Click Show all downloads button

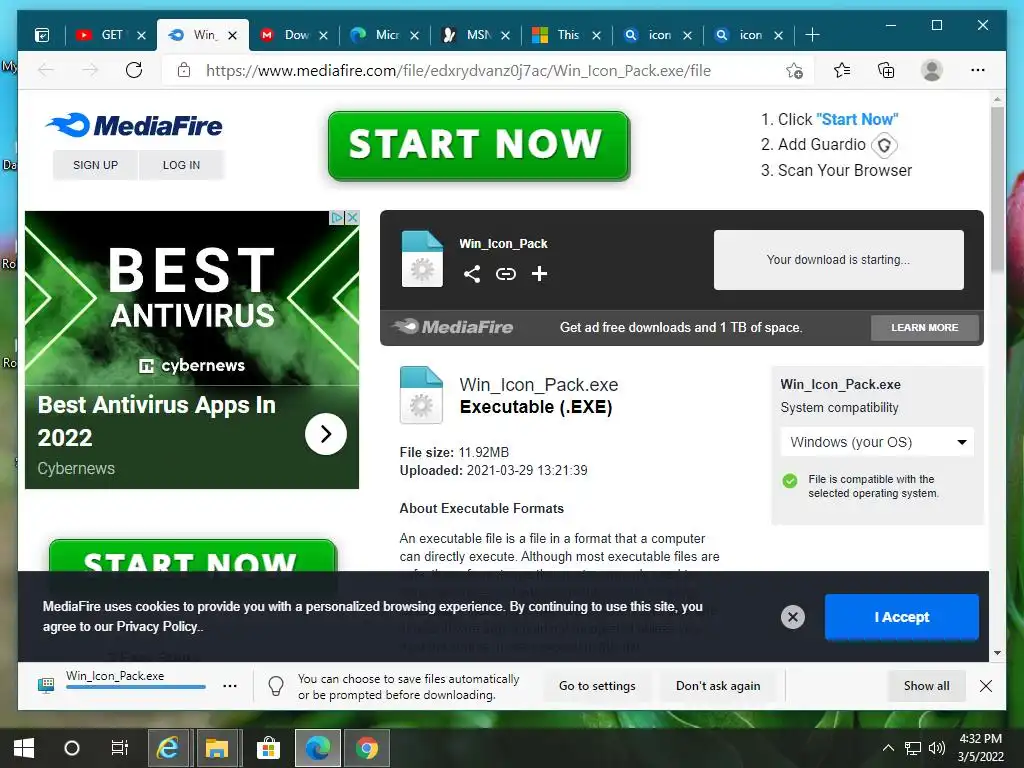(x=927, y=686)
